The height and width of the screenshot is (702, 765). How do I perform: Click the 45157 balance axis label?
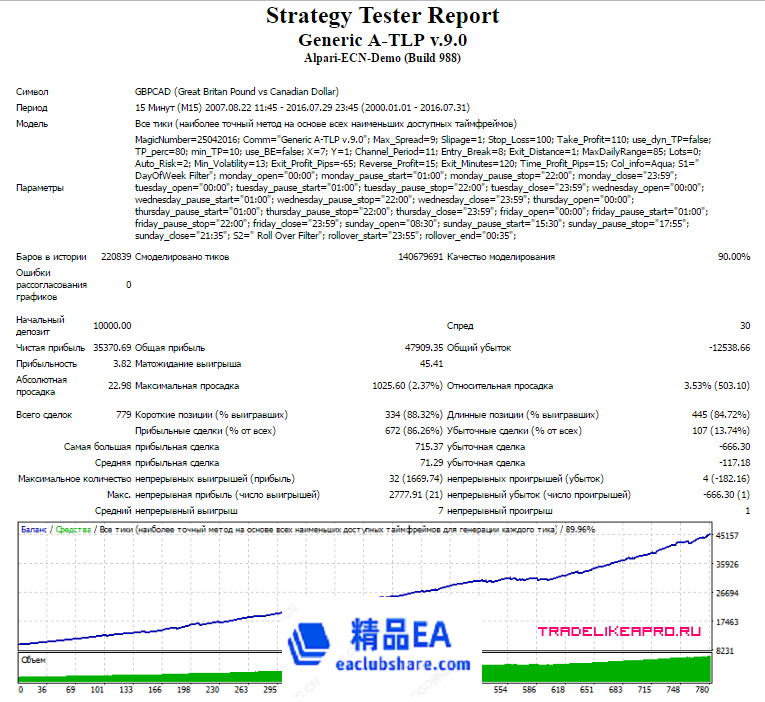coord(727,536)
